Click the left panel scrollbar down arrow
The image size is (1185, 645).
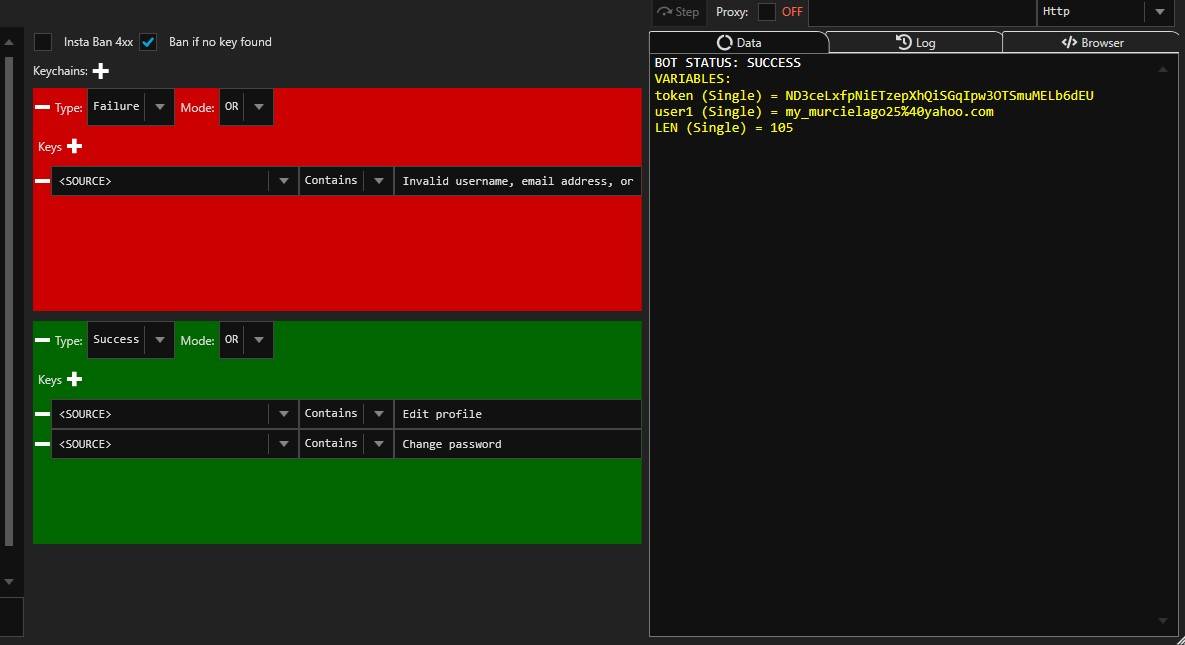9,581
